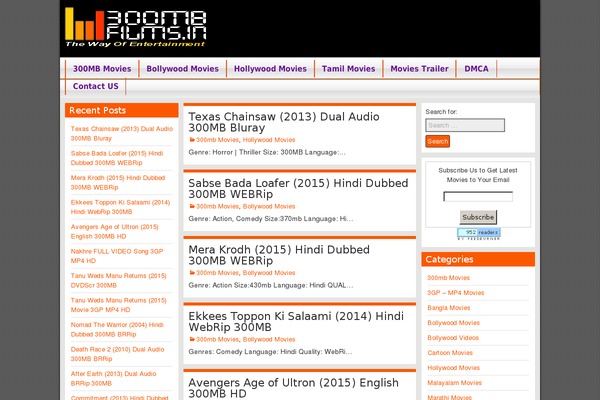This screenshot has width=600, height=400.
Task: Open the Malayalam Movies category
Action: click(454, 383)
